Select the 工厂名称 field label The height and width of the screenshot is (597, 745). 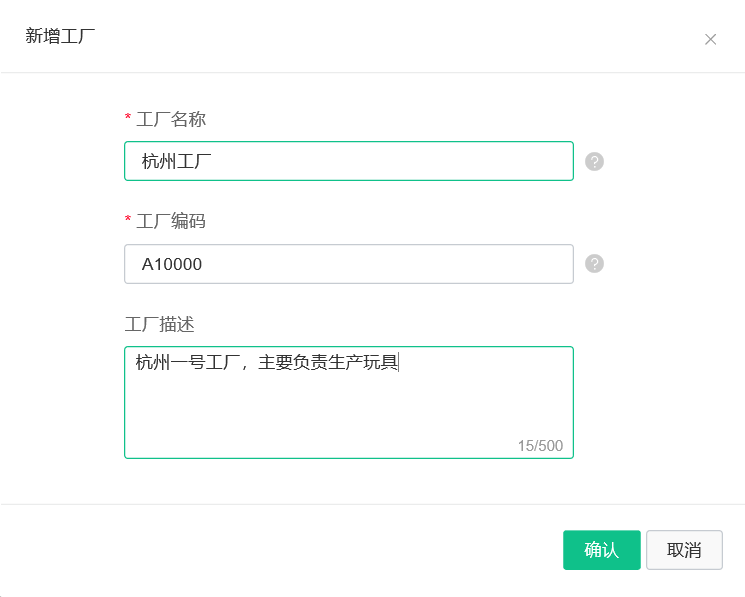click(171, 119)
